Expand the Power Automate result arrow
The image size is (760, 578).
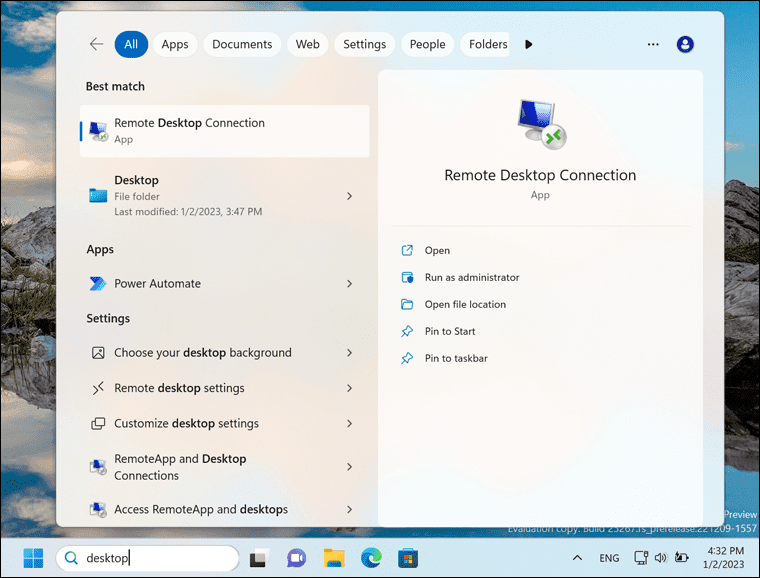[x=349, y=284]
